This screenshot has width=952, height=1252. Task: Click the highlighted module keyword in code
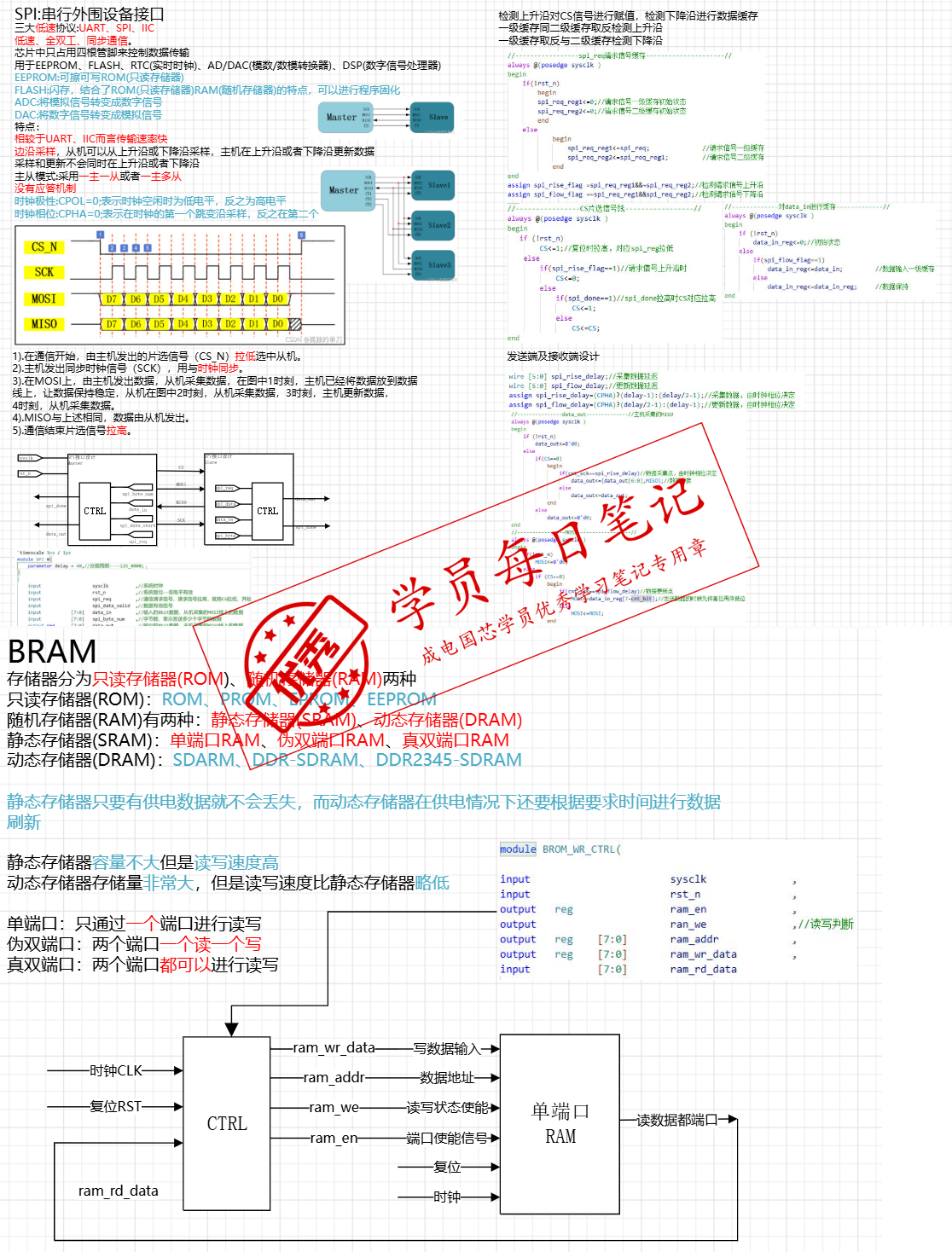click(518, 849)
